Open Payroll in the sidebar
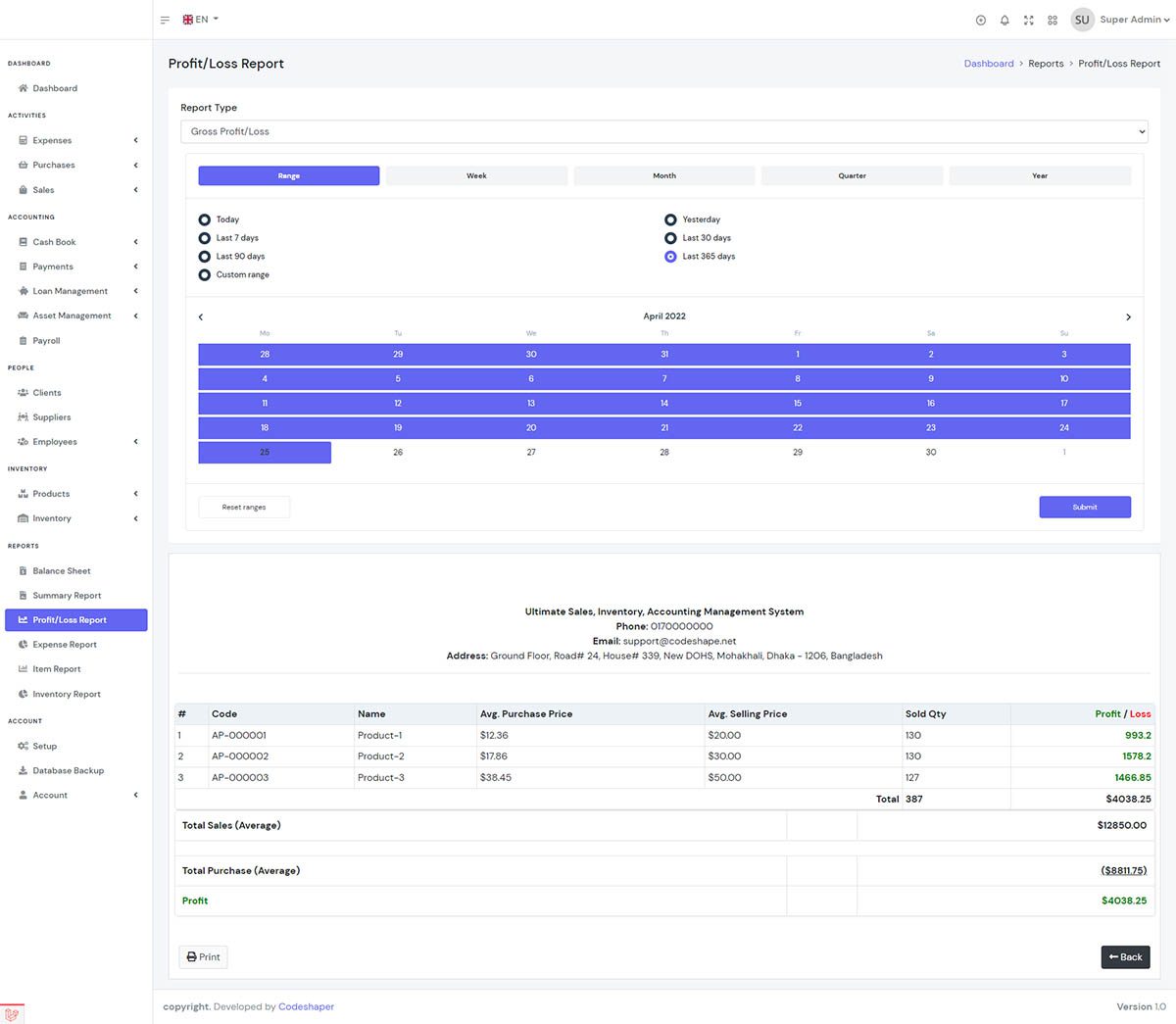Viewport: 1176px width, 1024px height. pyautogui.click(x=46, y=340)
